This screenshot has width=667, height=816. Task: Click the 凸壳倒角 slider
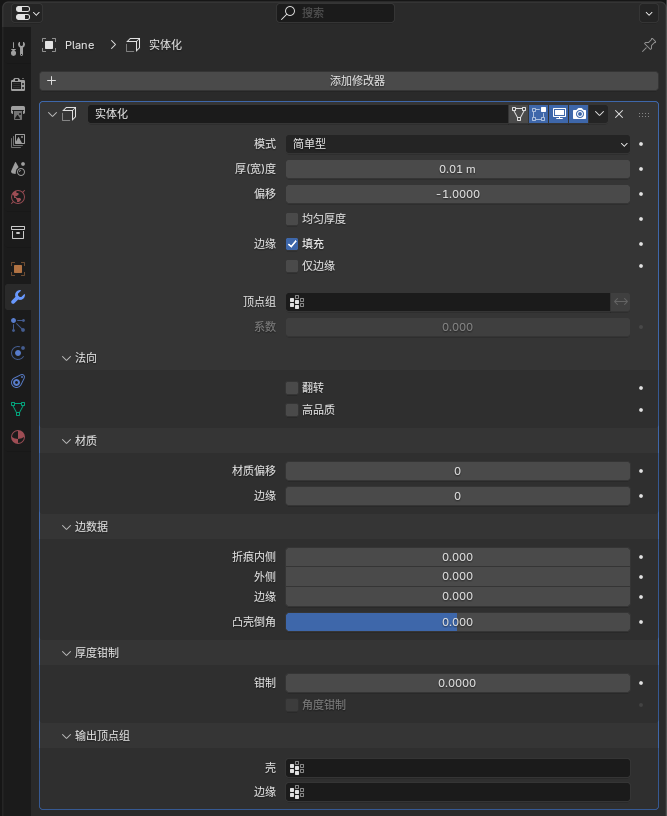457,622
